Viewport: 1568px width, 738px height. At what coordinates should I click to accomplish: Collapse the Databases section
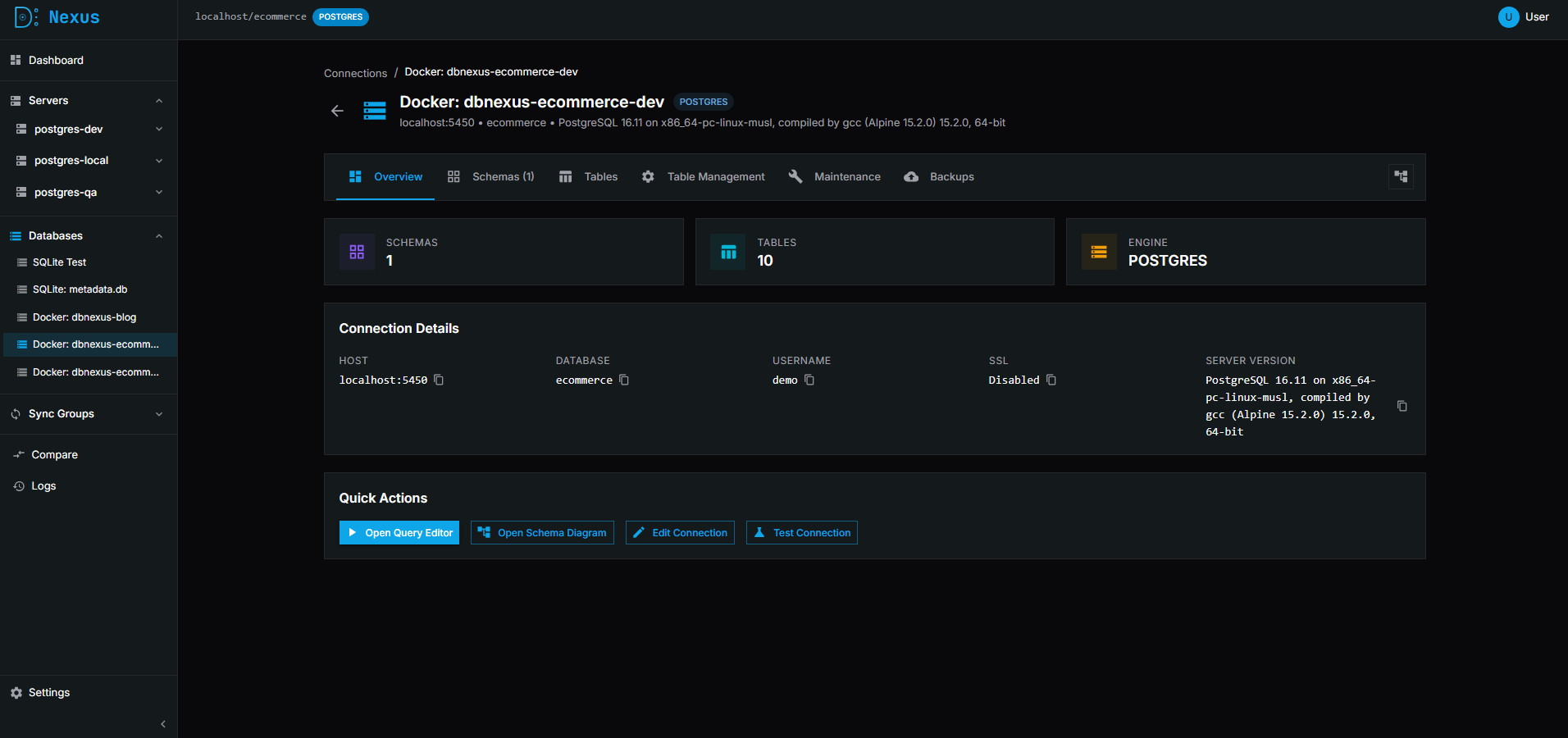[x=159, y=236]
